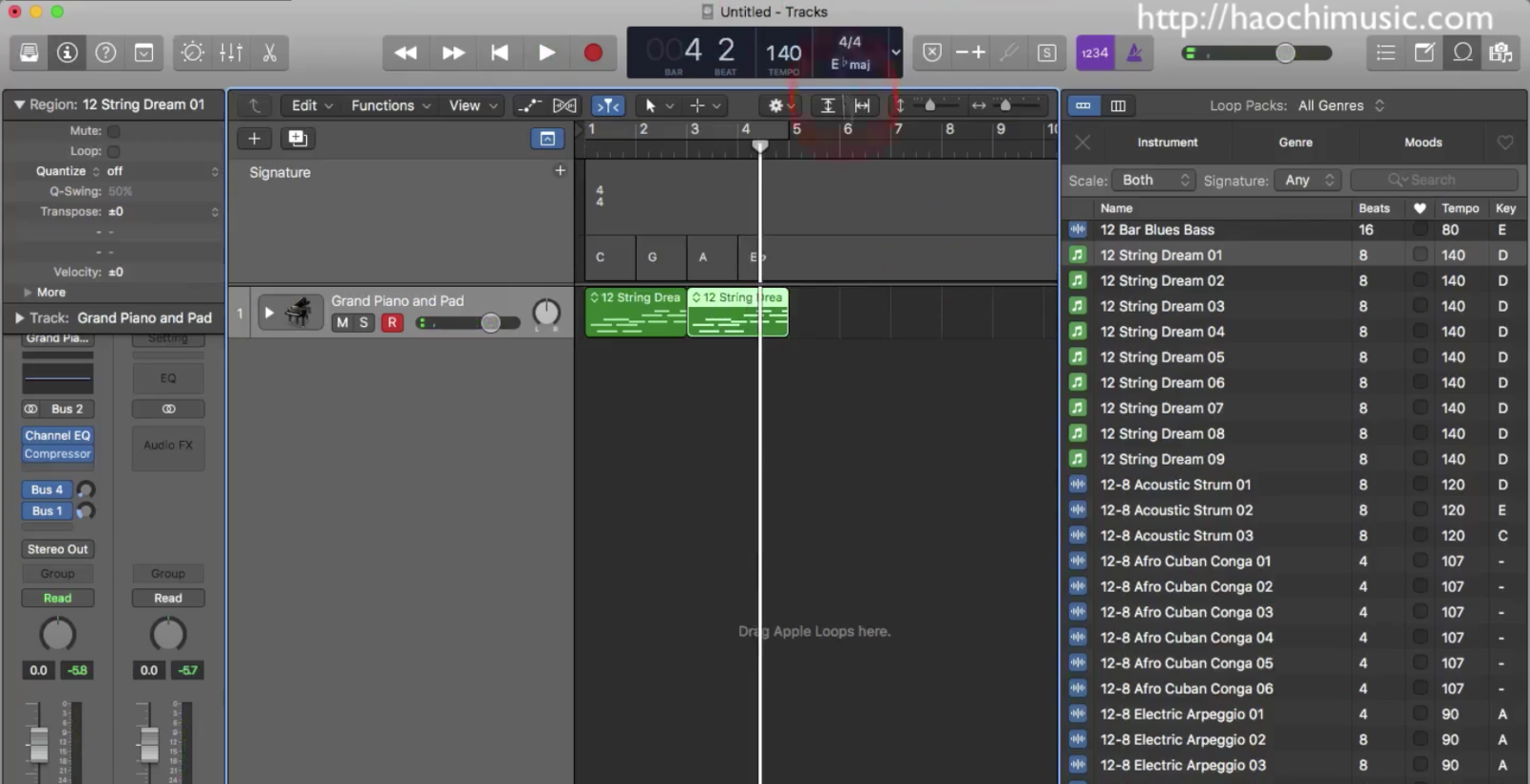Click the Compressor plugin slot

click(x=57, y=454)
